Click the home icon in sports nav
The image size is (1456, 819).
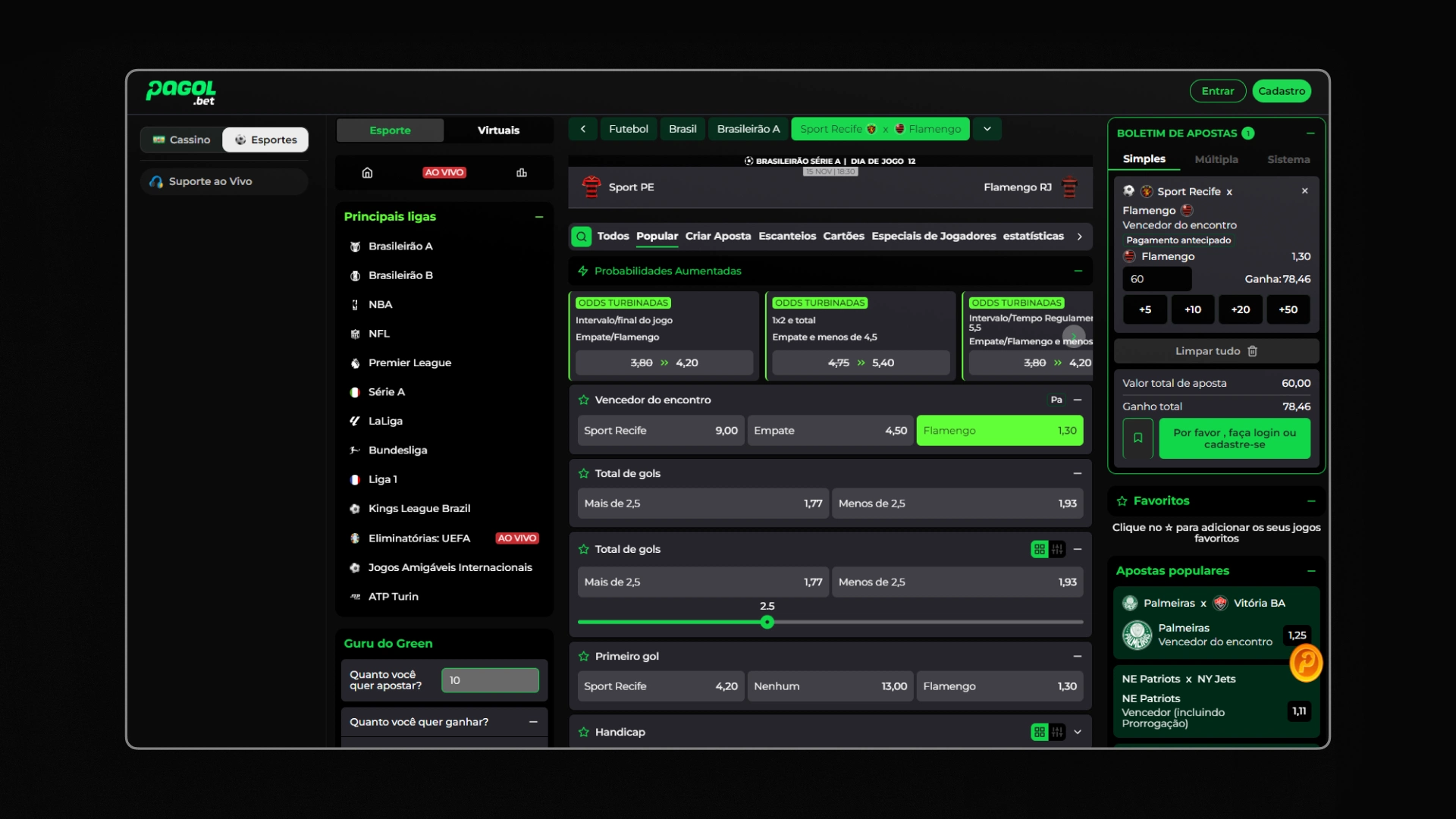(x=367, y=173)
